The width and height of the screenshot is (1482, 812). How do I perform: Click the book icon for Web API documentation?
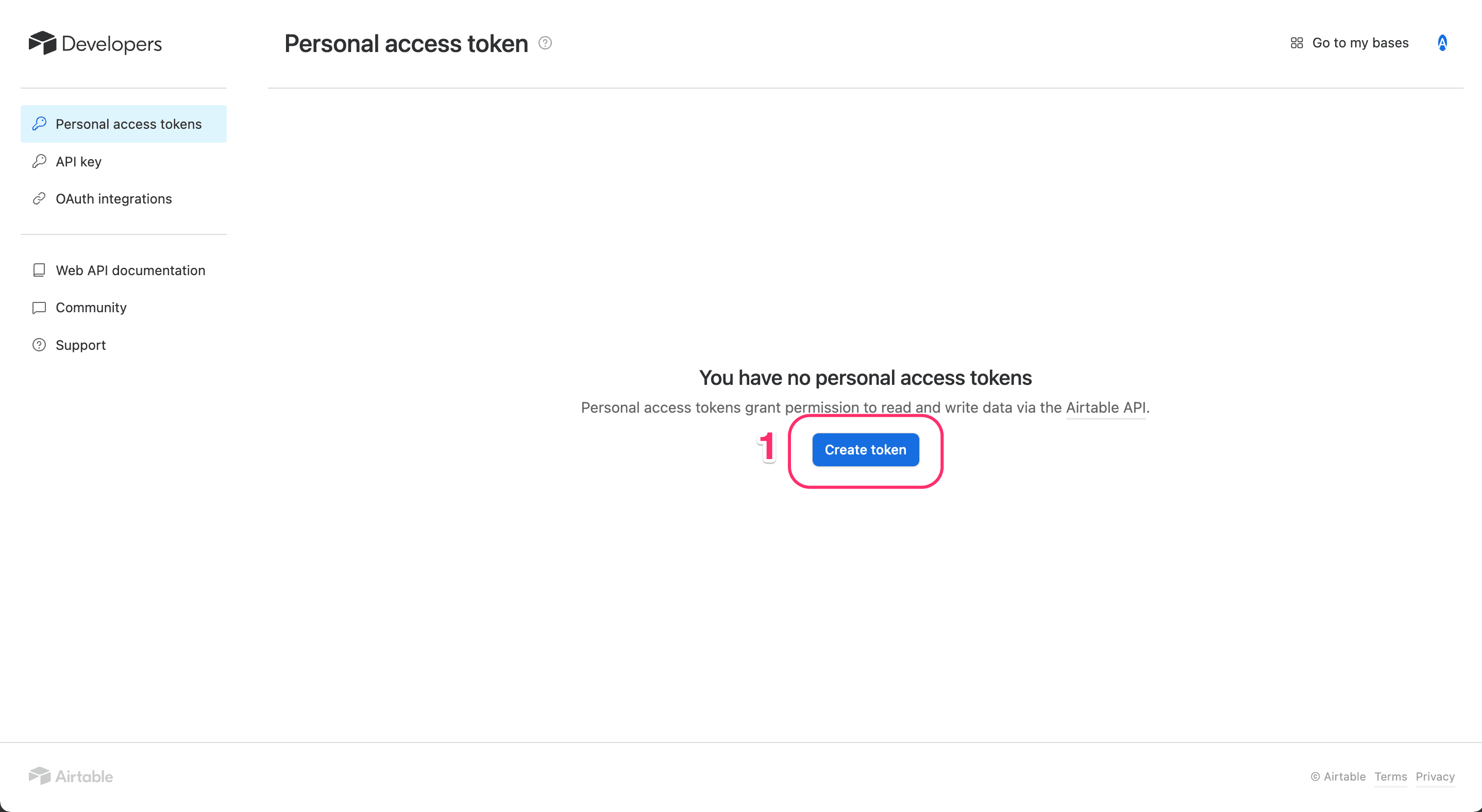pos(39,270)
